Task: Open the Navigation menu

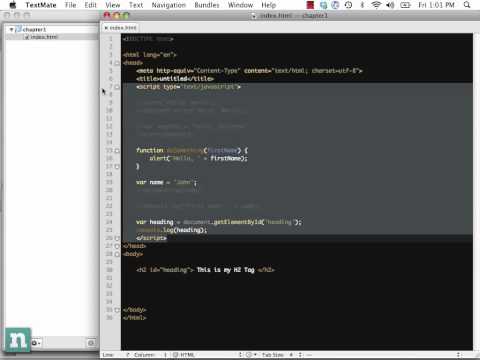Action: pyautogui.click(x=169, y=5)
